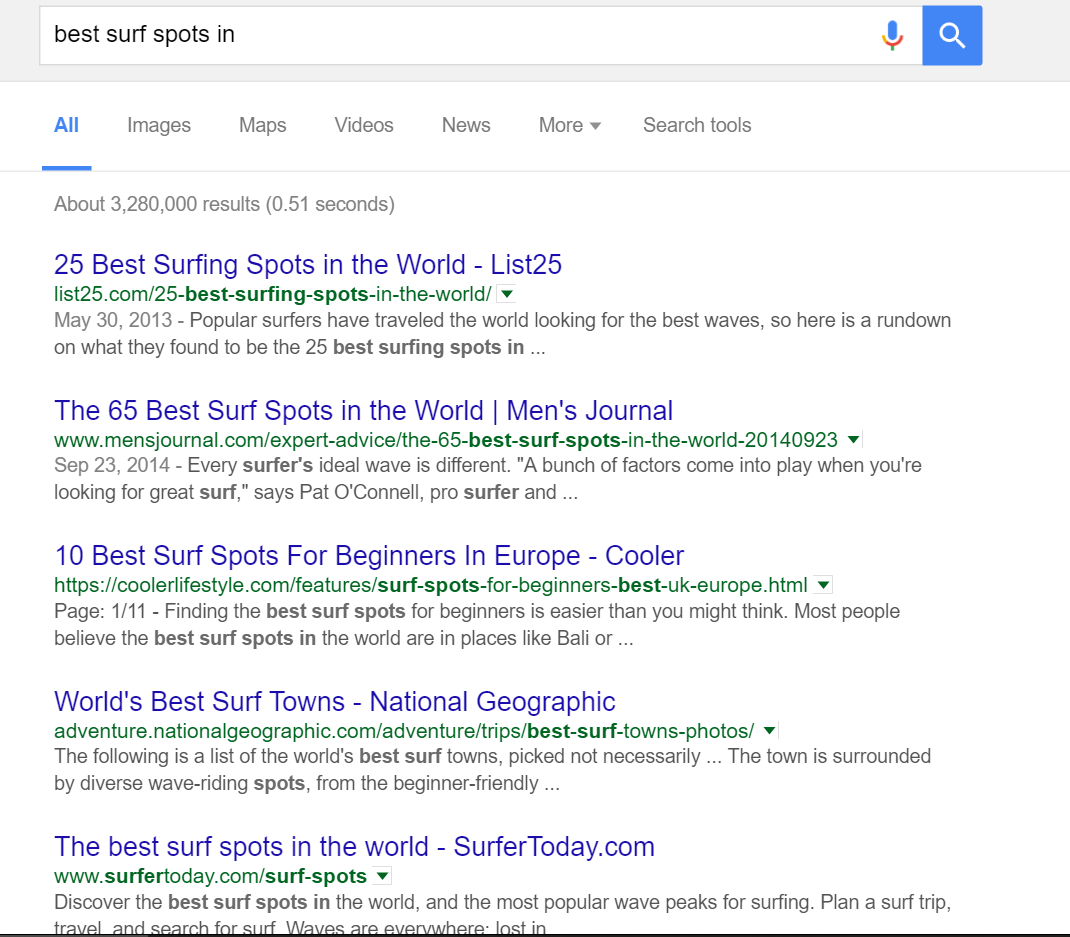The height and width of the screenshot is (937, 1070).
Task: Click the www.surfertoday.com/surf-spots URL text
Action: [x=210, y=876]
